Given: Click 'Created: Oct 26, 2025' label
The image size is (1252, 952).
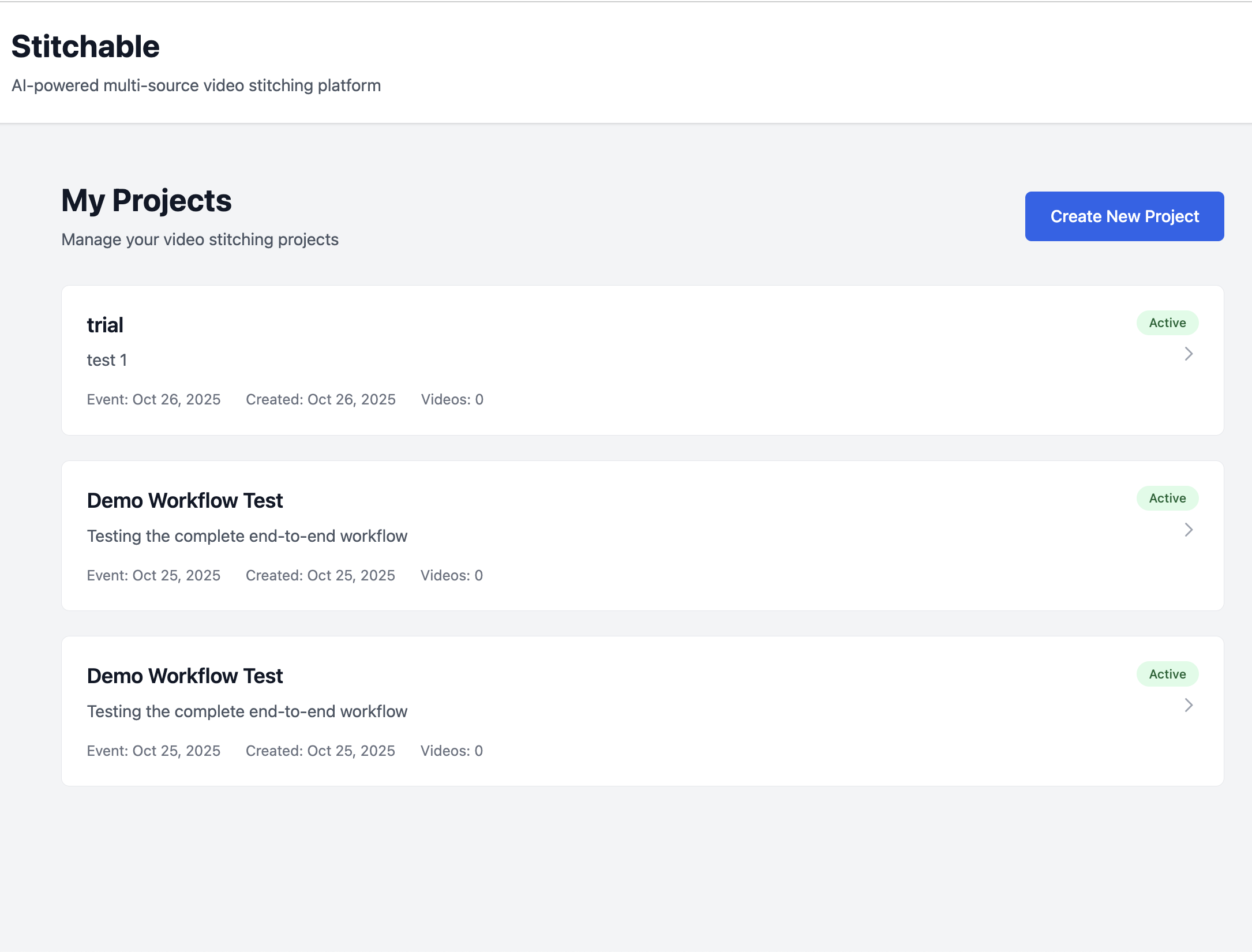Looking at the screenshot, I should (320, 399).
